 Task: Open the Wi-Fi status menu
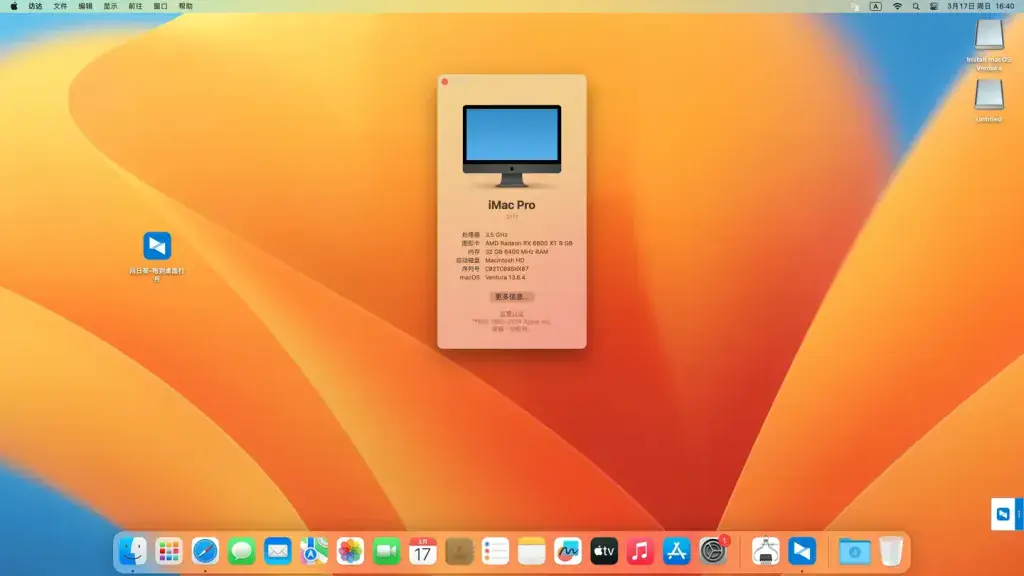pyautogui.click(x=897, y=6)
